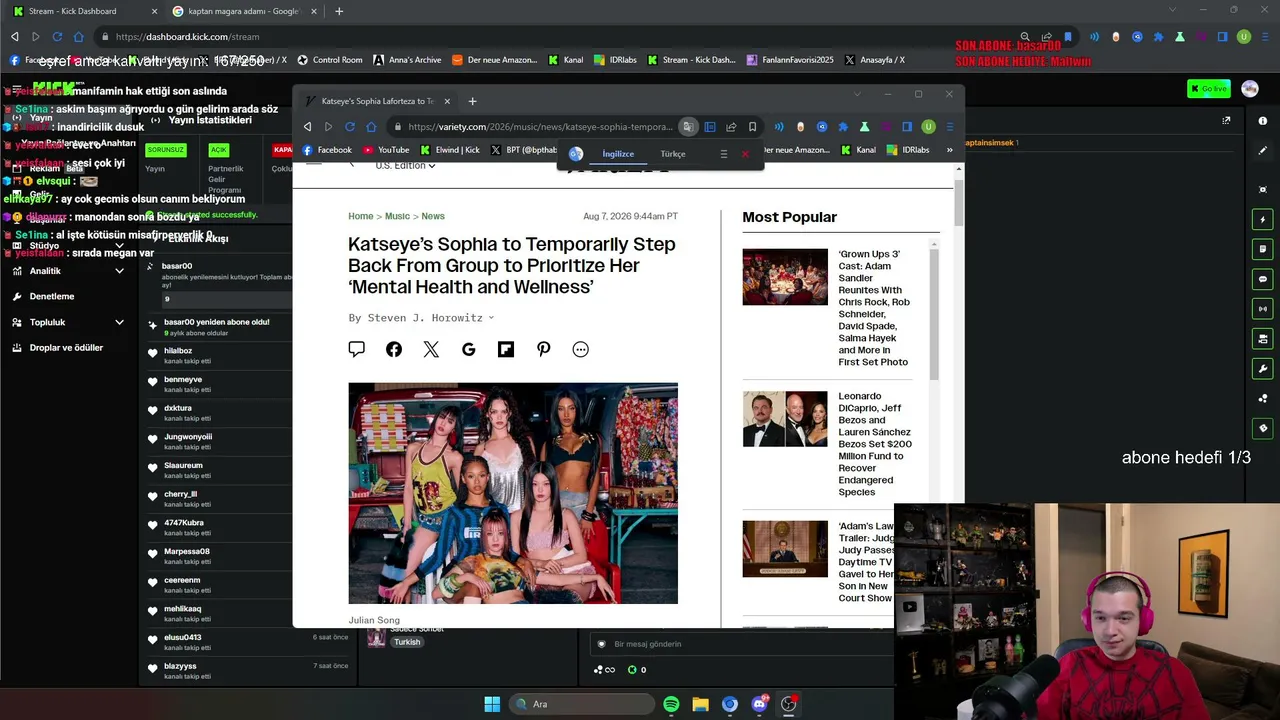
Task: Open the Leonardo DiCaprio, Jeff Bezos article link
Action: tap(875, 444)
